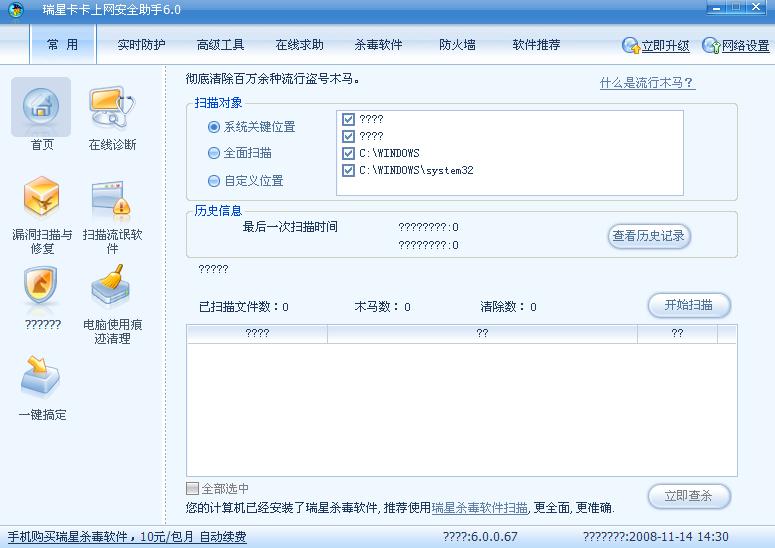Select 自定义位置 radio option
Image resolution: width=775 pixels, height=548 pixels.
(214, 181)
